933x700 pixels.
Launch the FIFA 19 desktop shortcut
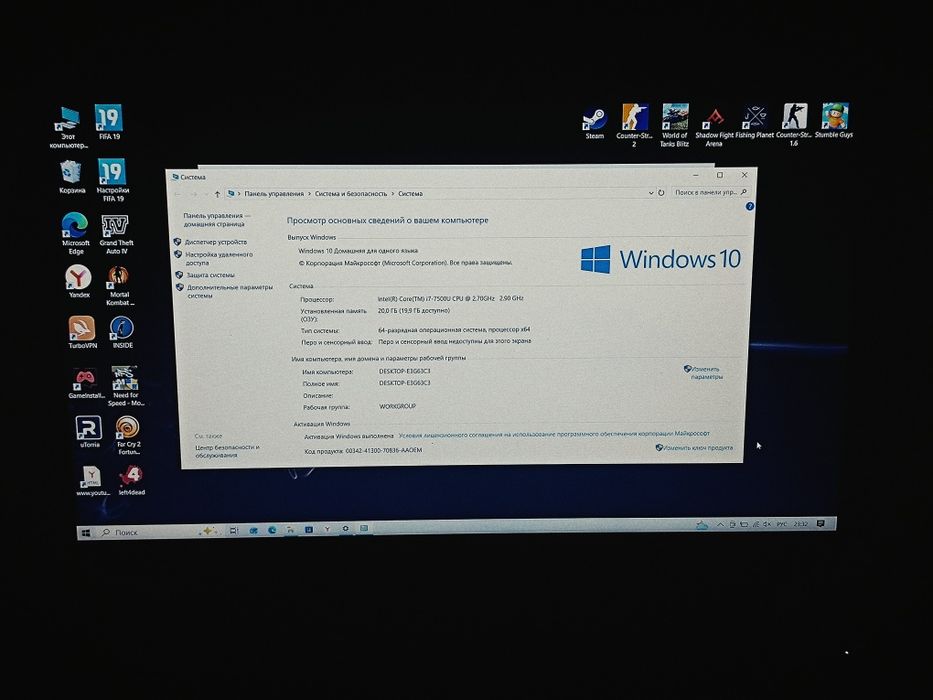click(x=109, y=123)
